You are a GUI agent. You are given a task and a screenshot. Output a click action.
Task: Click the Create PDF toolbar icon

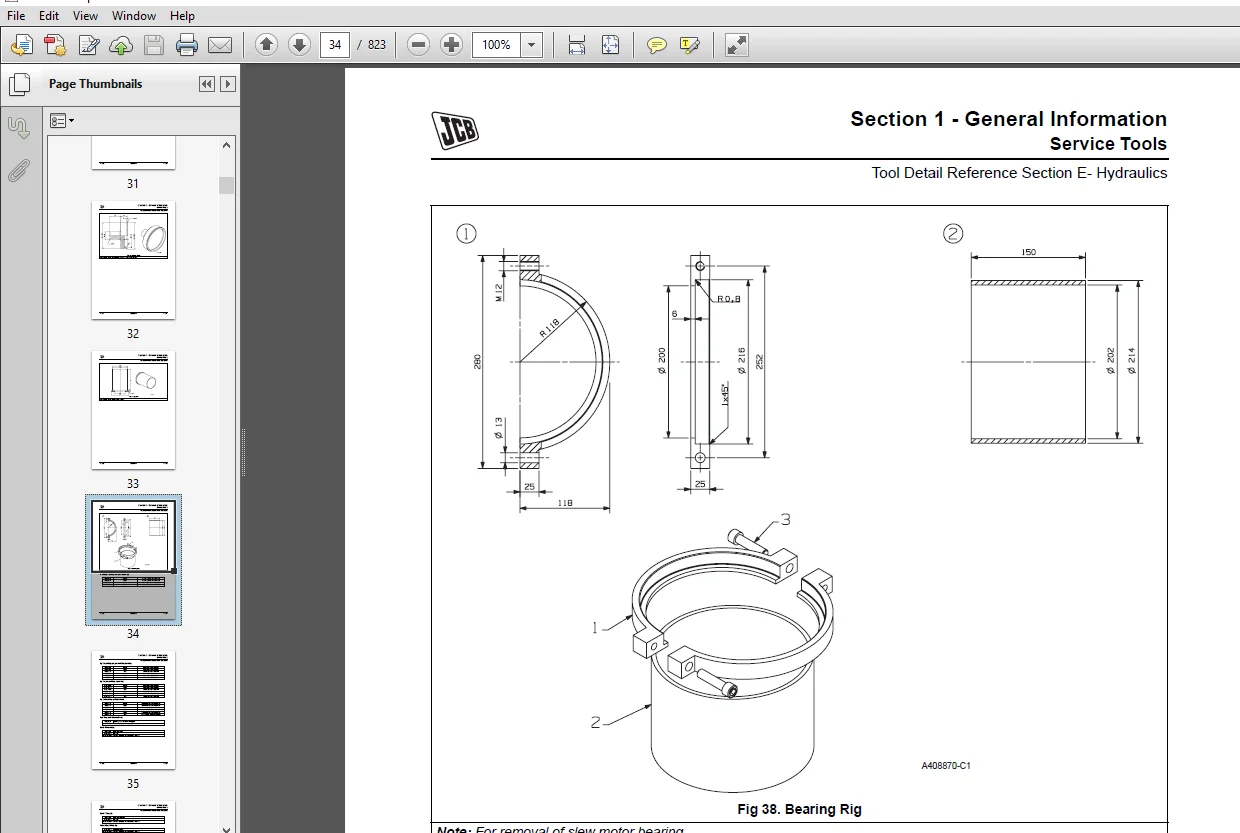(x=54, y=45)
